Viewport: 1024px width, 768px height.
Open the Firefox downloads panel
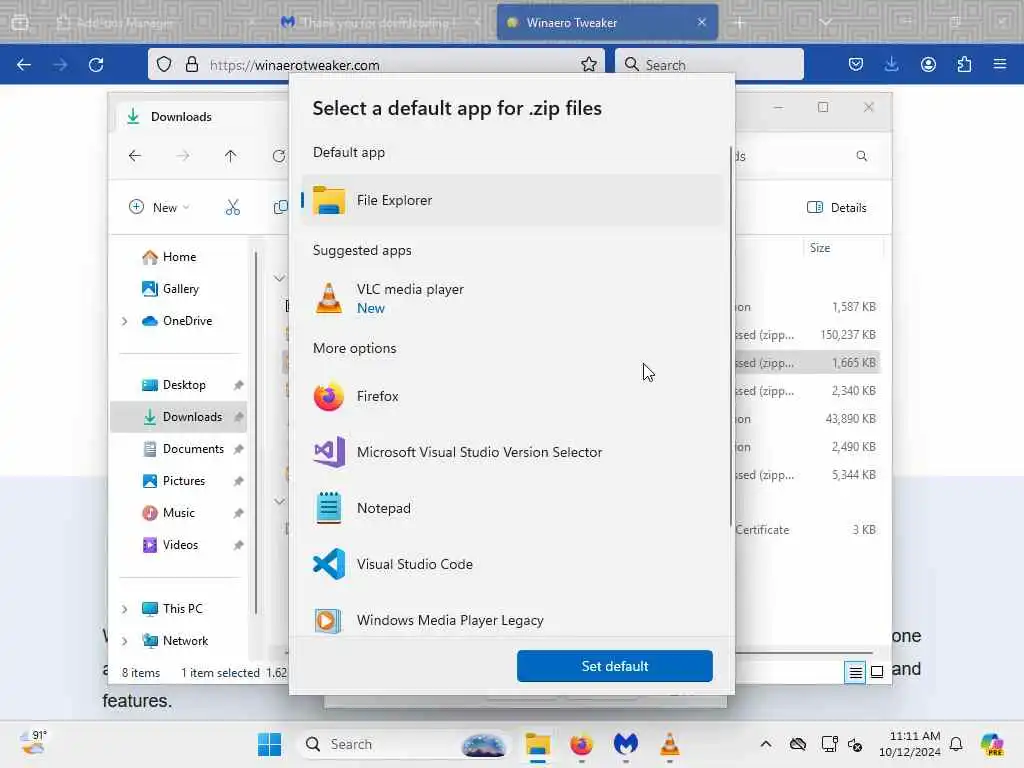click(x=891, y=65)
